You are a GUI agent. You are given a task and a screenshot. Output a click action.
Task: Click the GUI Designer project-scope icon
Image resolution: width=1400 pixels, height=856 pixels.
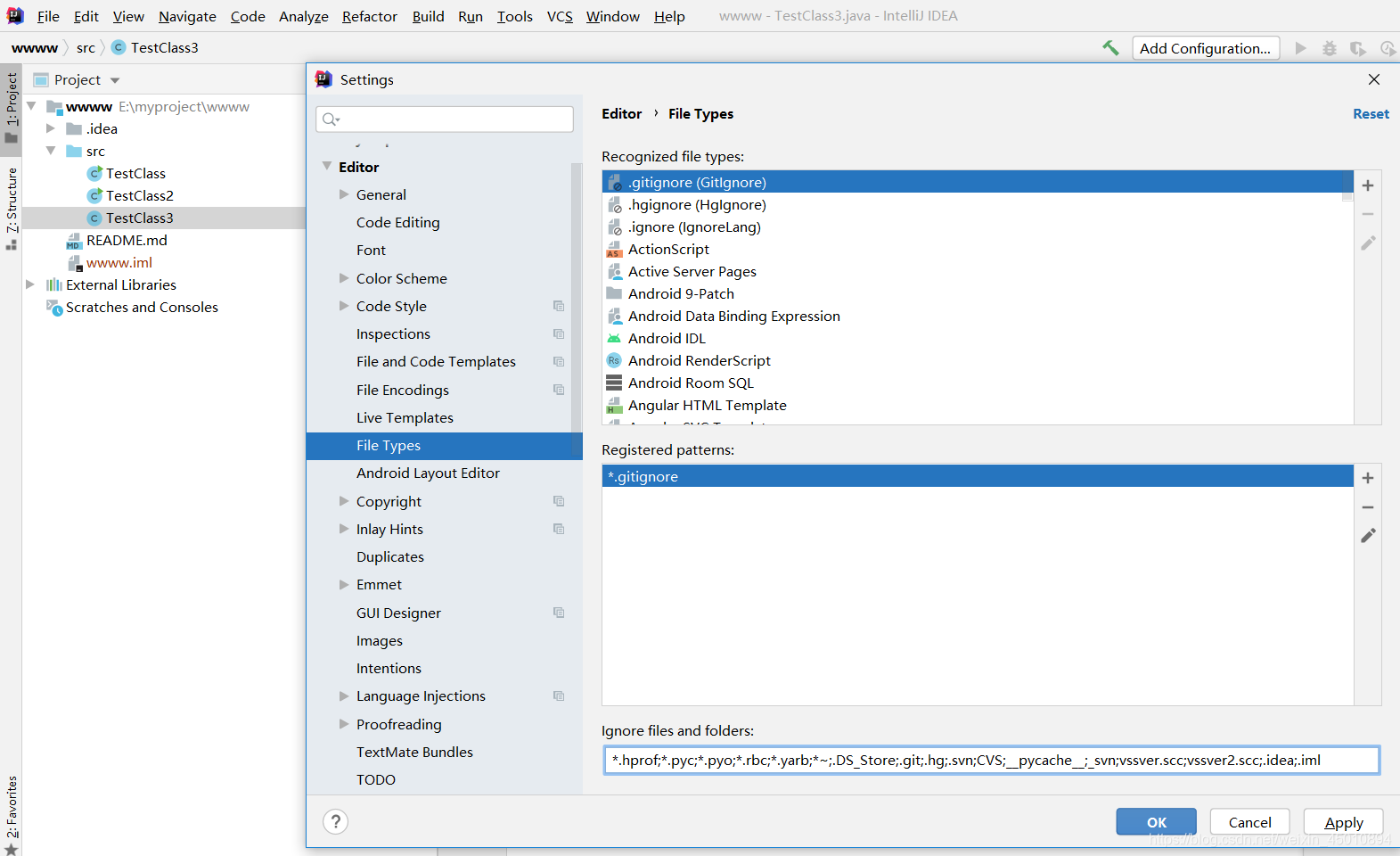click(x=559, y=613)
